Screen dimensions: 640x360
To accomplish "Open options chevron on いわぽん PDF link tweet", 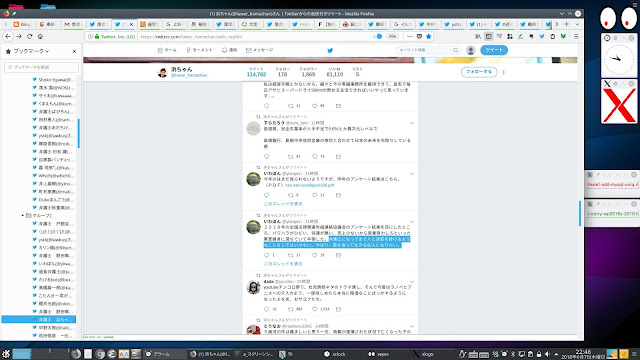I will 412,173.
